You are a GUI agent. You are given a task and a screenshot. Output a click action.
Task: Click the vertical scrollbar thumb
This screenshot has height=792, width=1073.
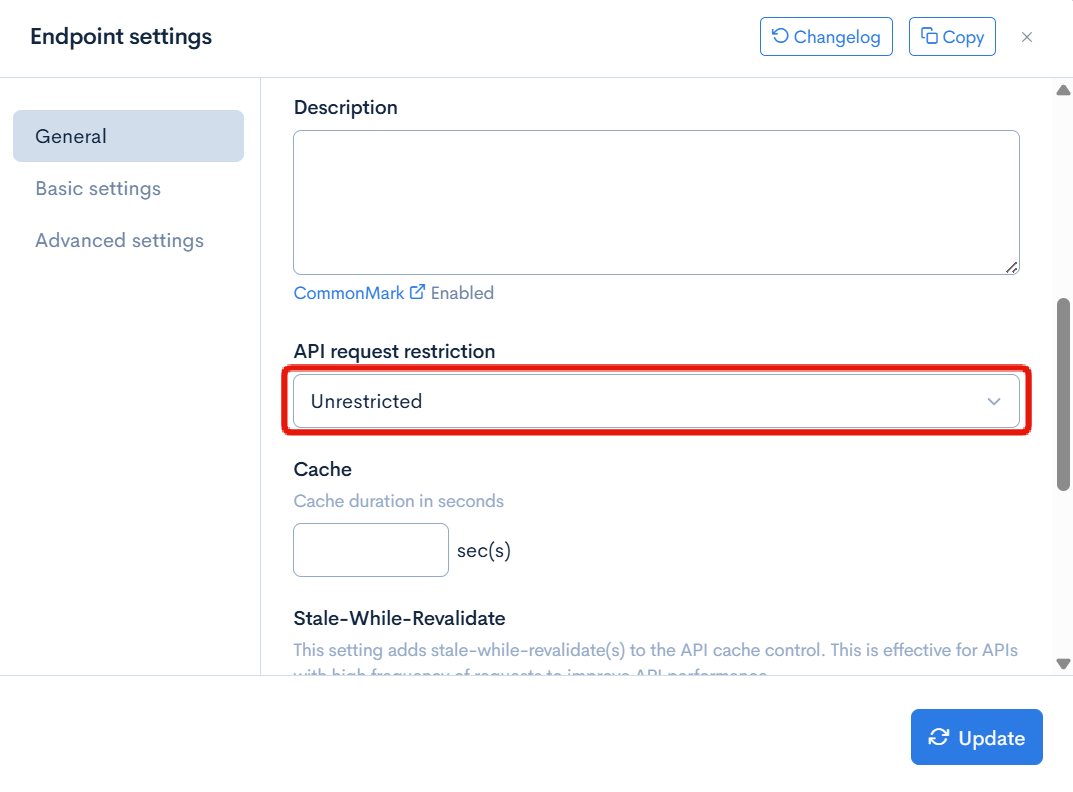point(1063,394)
